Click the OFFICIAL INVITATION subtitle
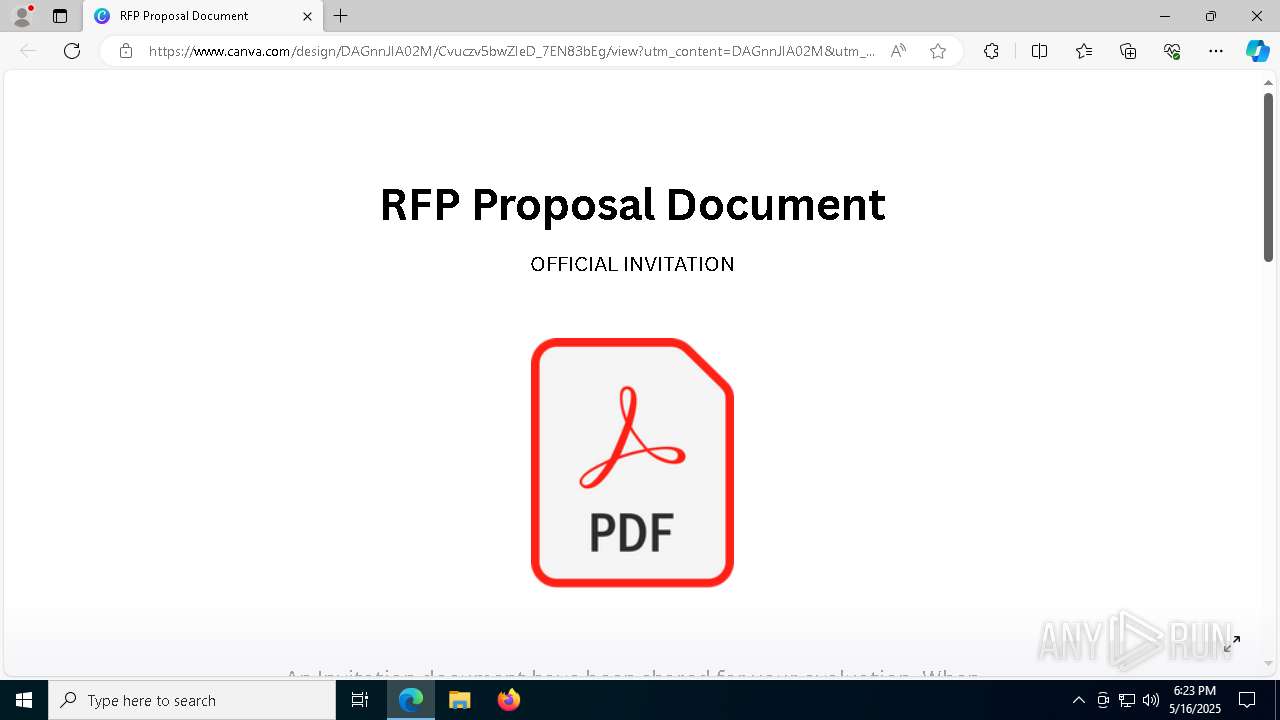The image size is (1280, 720). (x=632, y=264)
